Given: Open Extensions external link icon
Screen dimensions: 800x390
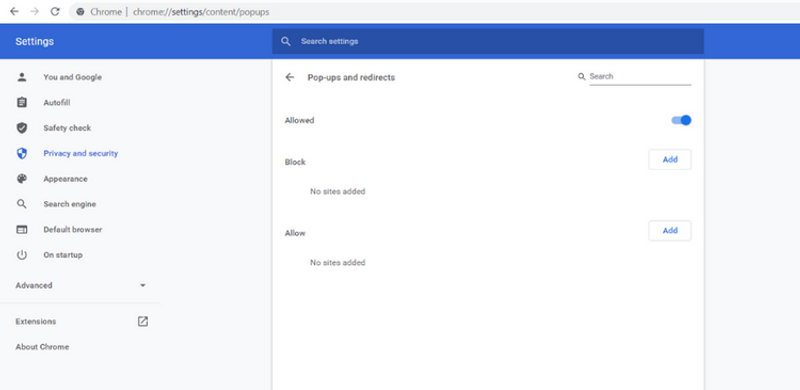Looking at the screenshot, I should [x=143, y=321].
